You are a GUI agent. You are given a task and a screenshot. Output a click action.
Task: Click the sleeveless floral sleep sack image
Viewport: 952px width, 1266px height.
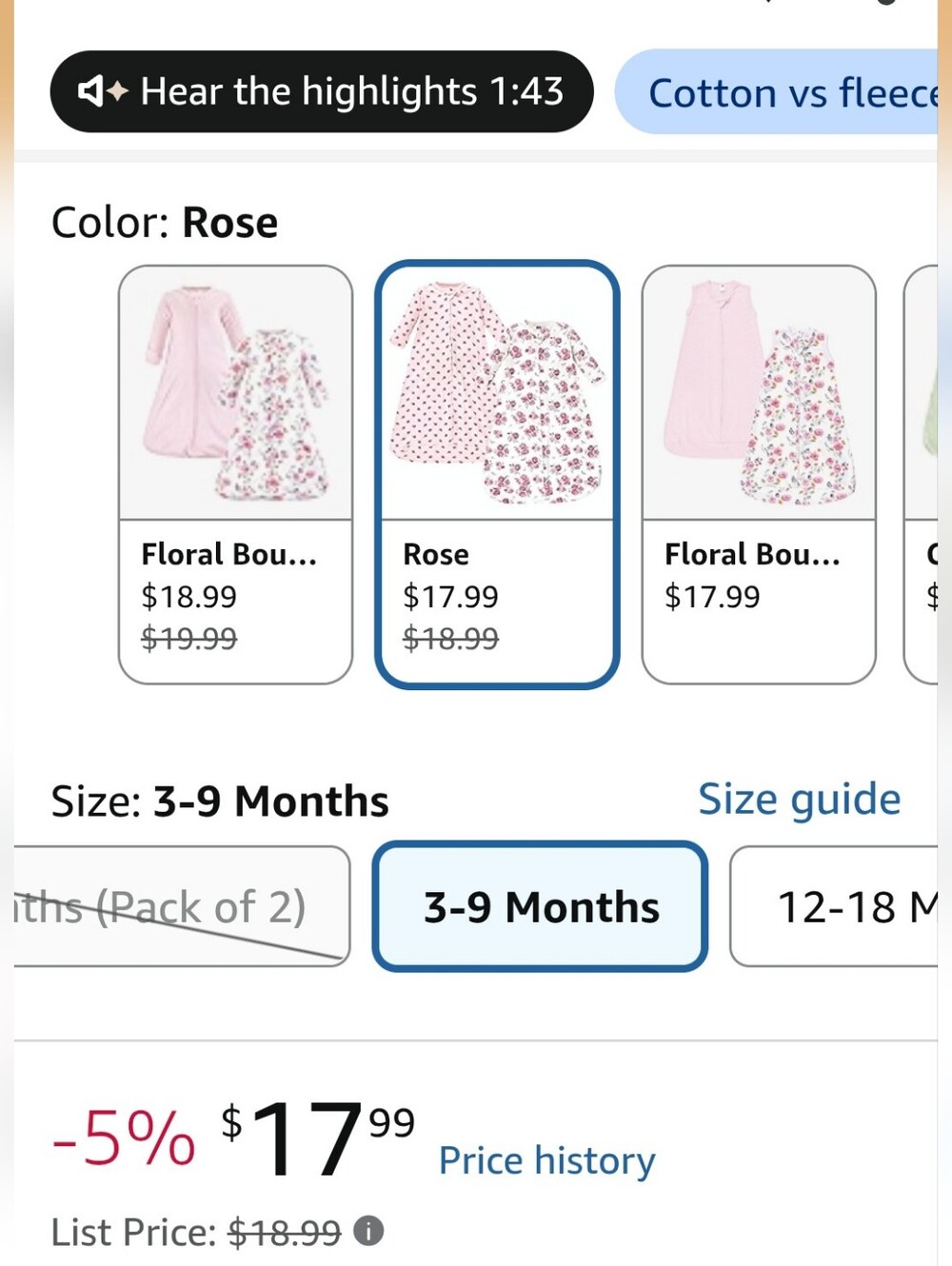[x=759, y=393]
